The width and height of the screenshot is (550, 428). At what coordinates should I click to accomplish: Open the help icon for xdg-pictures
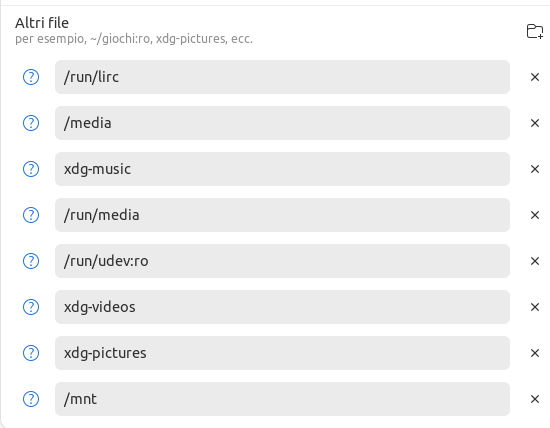pyautogui.click(x=31, y=353)
